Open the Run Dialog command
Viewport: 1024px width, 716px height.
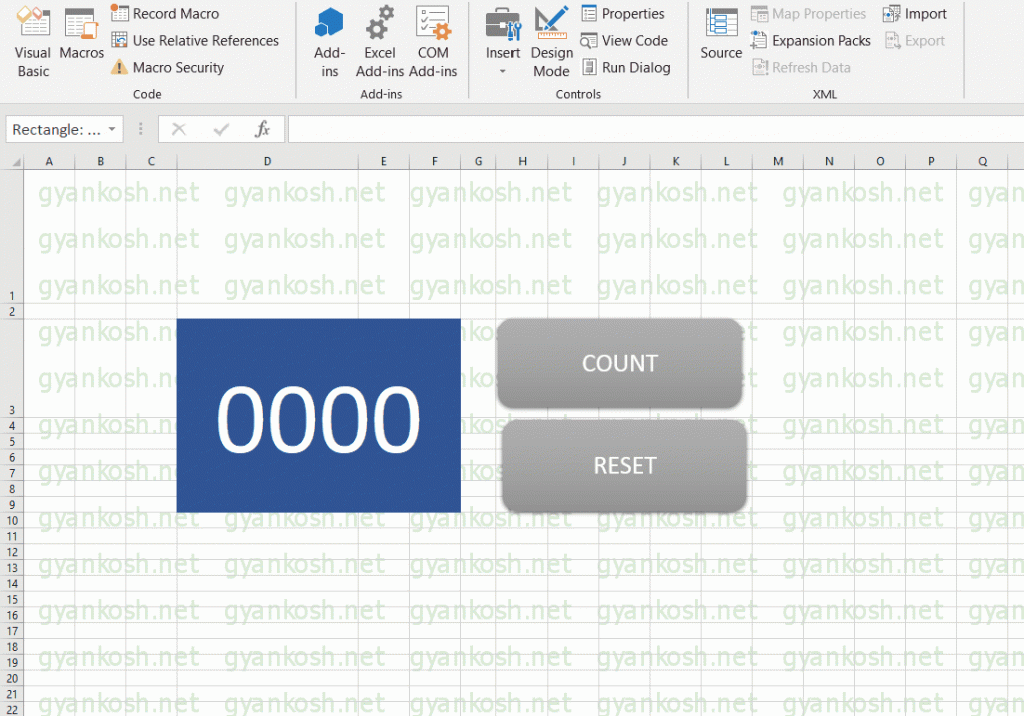pyautogui.click(x=627, y=67)
